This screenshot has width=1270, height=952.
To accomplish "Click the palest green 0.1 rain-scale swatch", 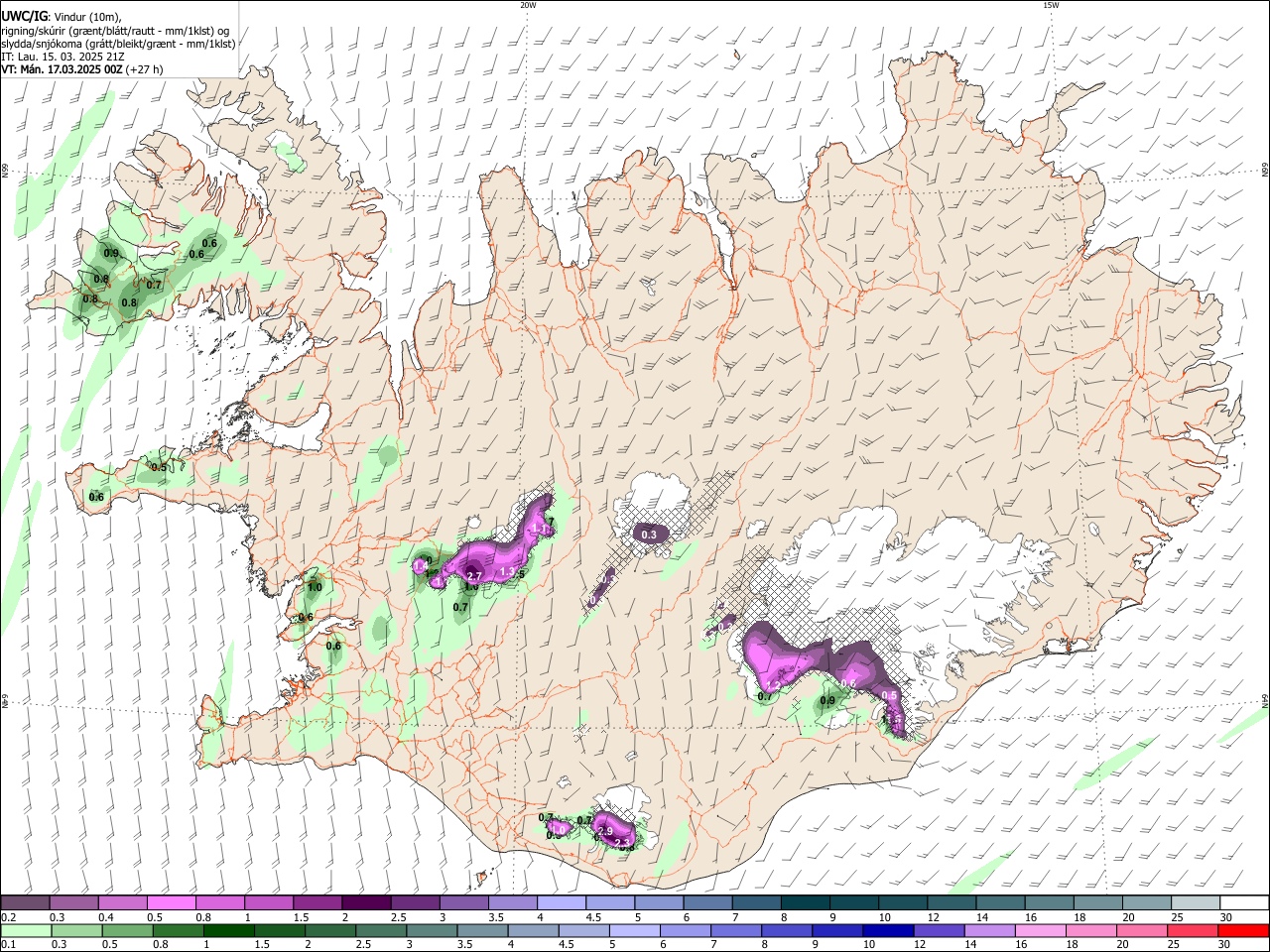I will [26, 931].
